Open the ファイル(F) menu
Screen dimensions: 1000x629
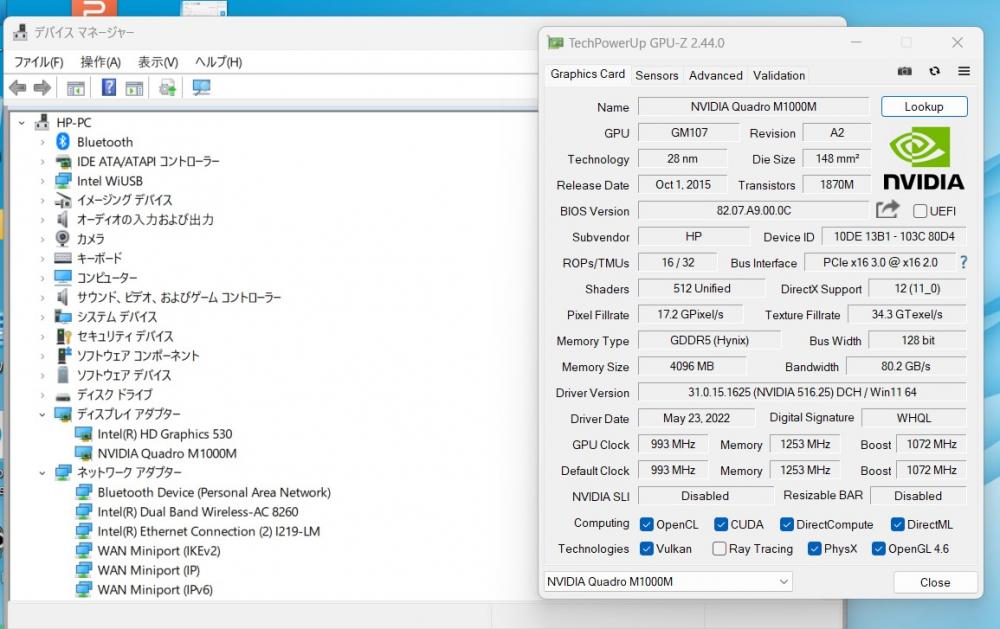click(x=39, y=62)
